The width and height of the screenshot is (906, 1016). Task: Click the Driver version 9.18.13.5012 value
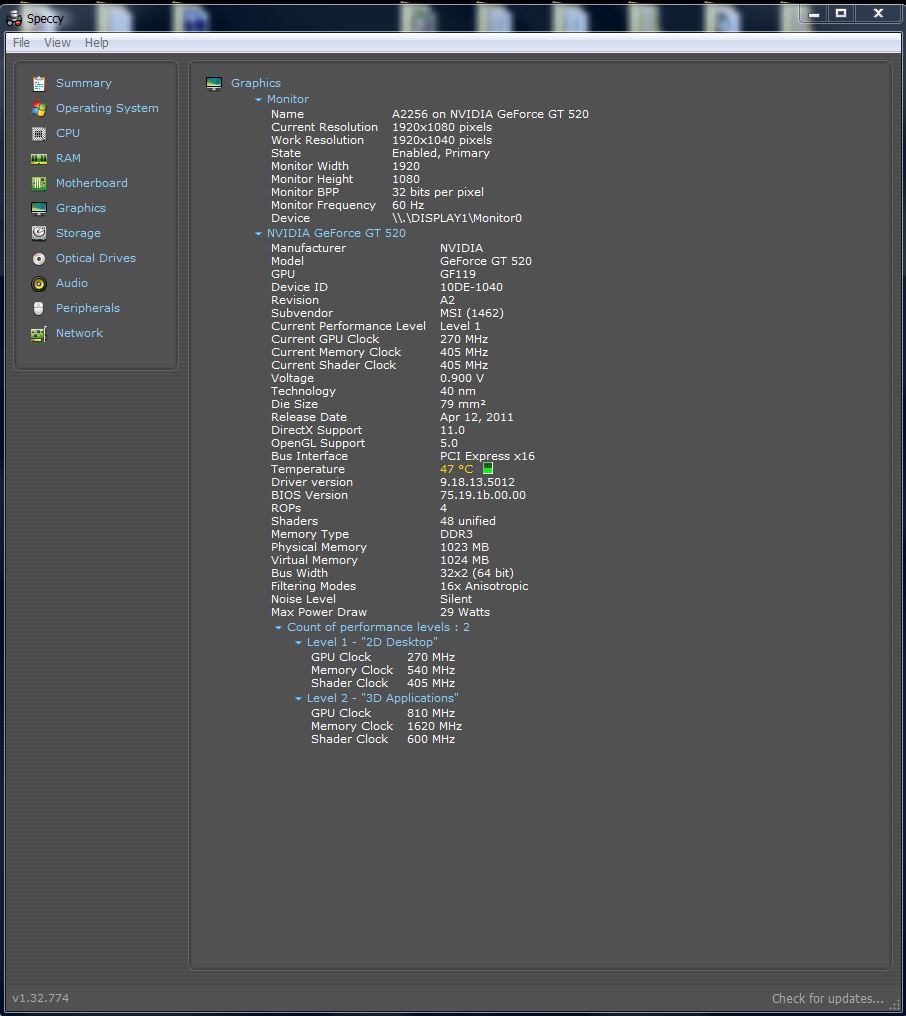(x=477, y=482)
